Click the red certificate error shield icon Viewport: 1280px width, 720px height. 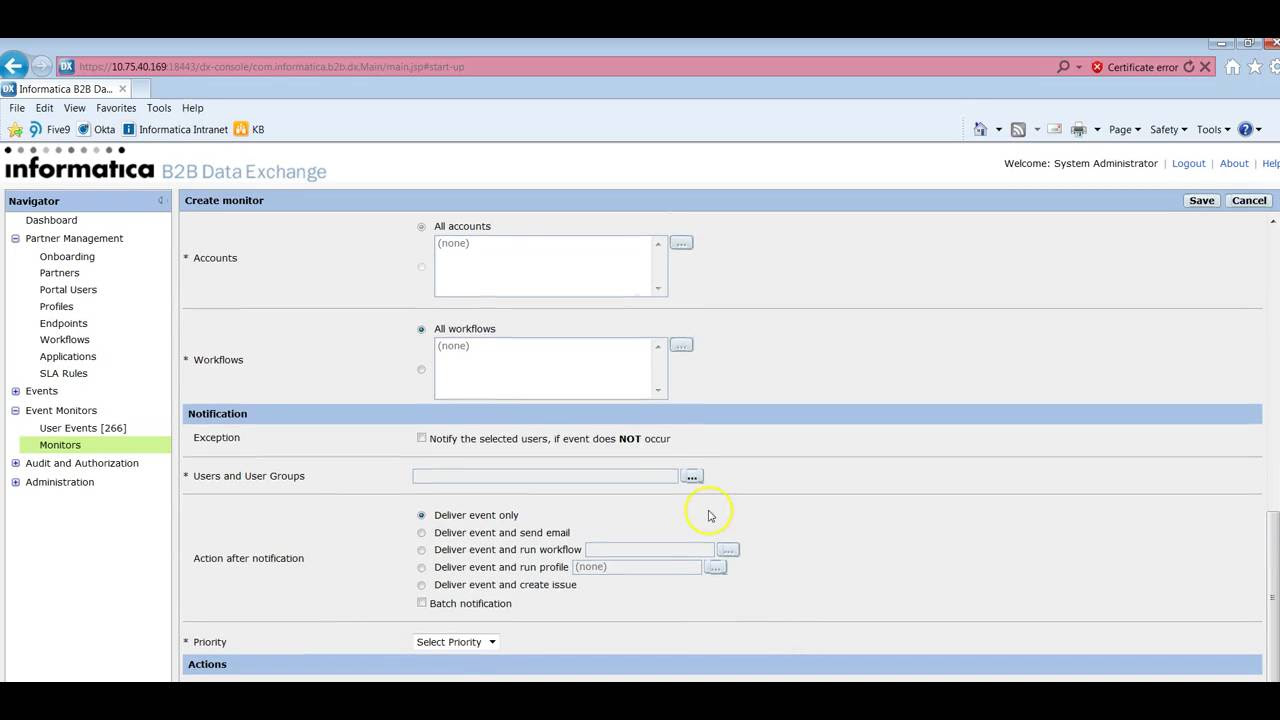tap(1097, 67)
